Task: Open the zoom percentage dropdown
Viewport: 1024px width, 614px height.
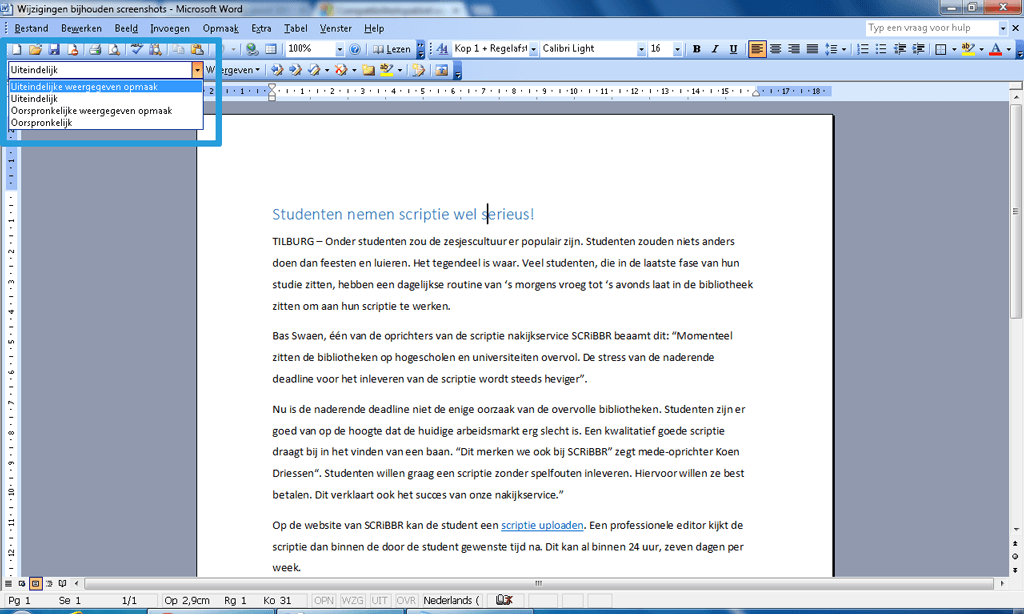Action: pyautogui.click(x=340, y=49)
